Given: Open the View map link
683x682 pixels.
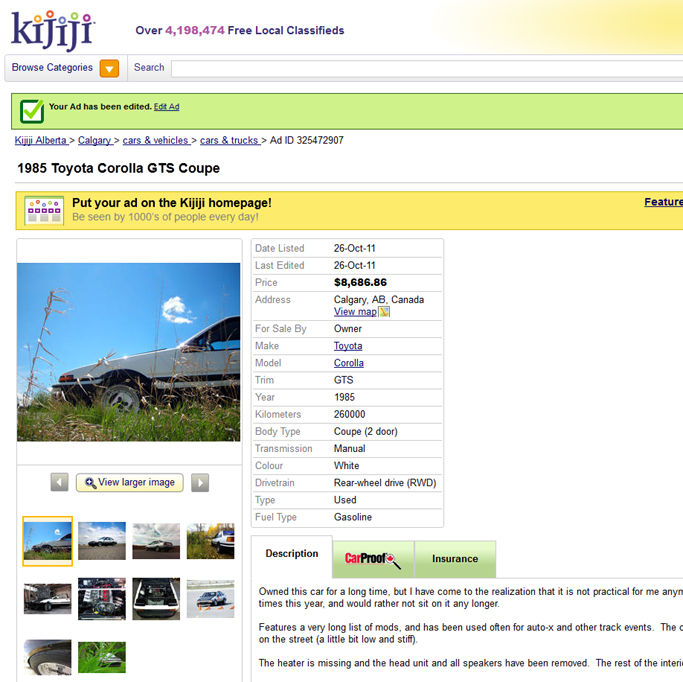Looking at the screenshot, I should (355, 312).
